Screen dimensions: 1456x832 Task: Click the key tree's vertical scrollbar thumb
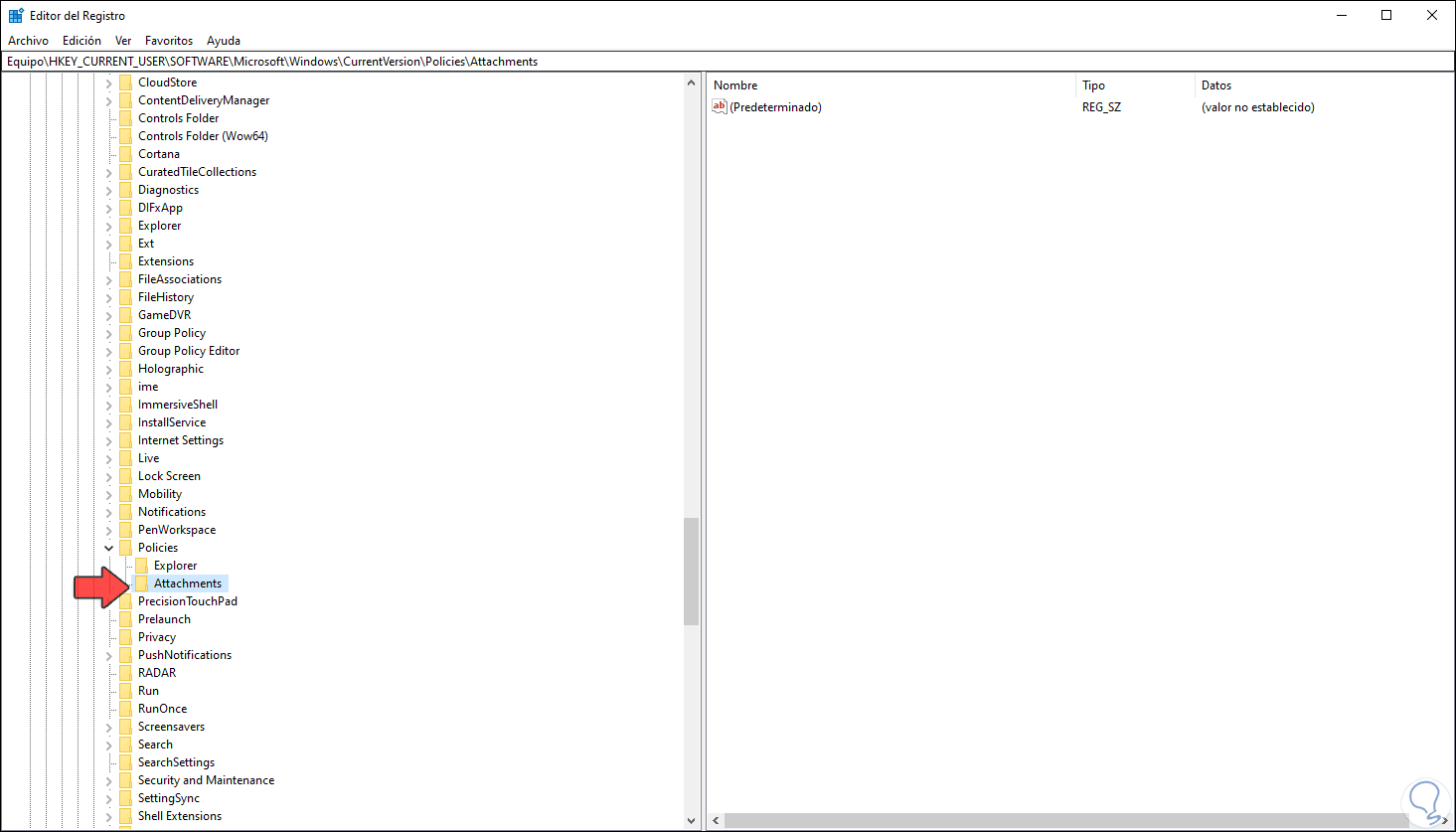point(691,572)
